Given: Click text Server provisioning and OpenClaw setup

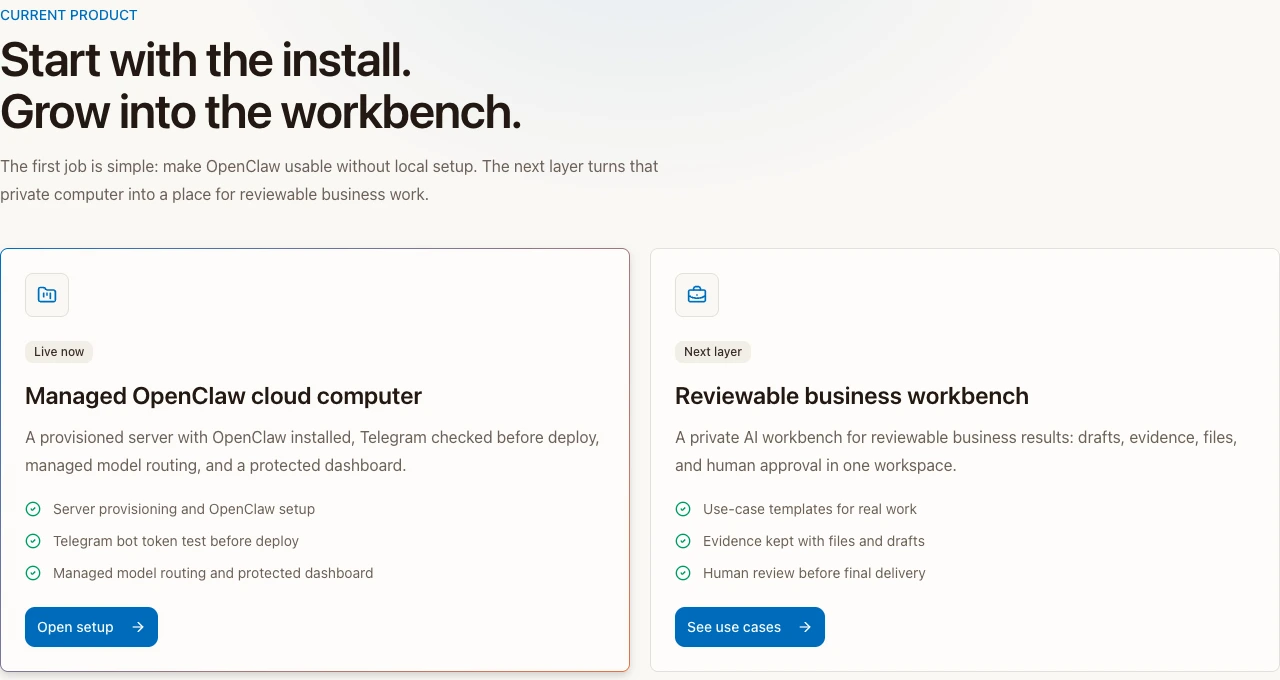Looking at the screenshot, I should tap(184, 509).
